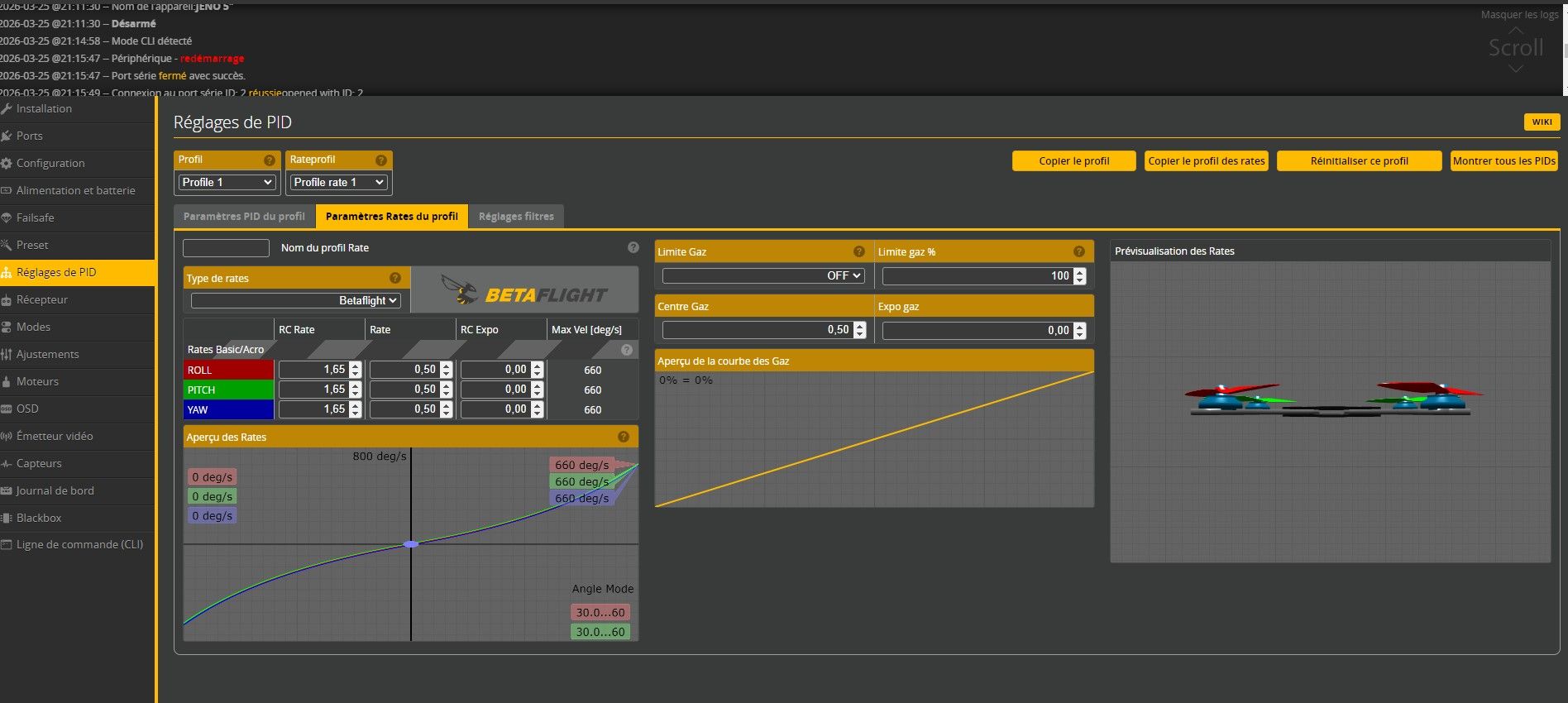Open the Blackbox section in sidebar
This screenshot has height=703, width=1568.
pos(39,518)
